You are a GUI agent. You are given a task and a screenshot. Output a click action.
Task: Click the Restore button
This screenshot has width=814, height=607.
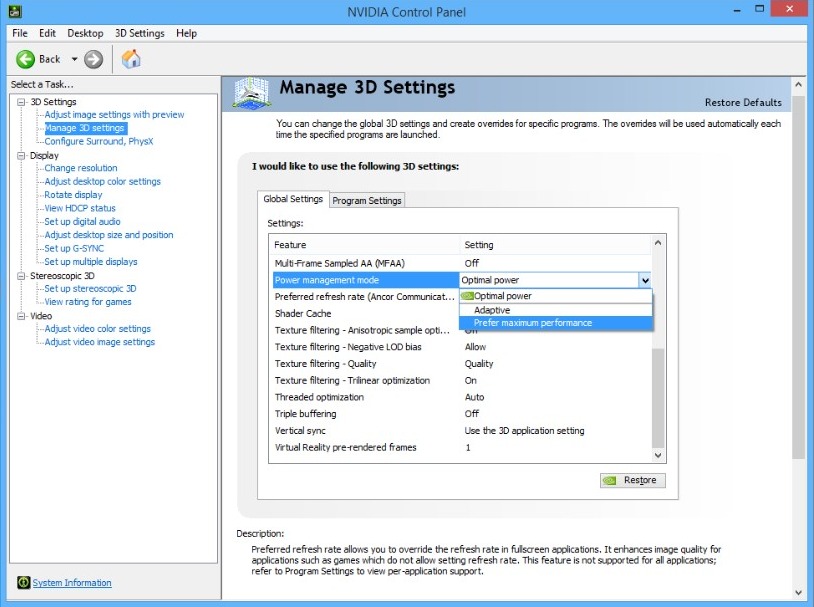(x=632, y=480)
